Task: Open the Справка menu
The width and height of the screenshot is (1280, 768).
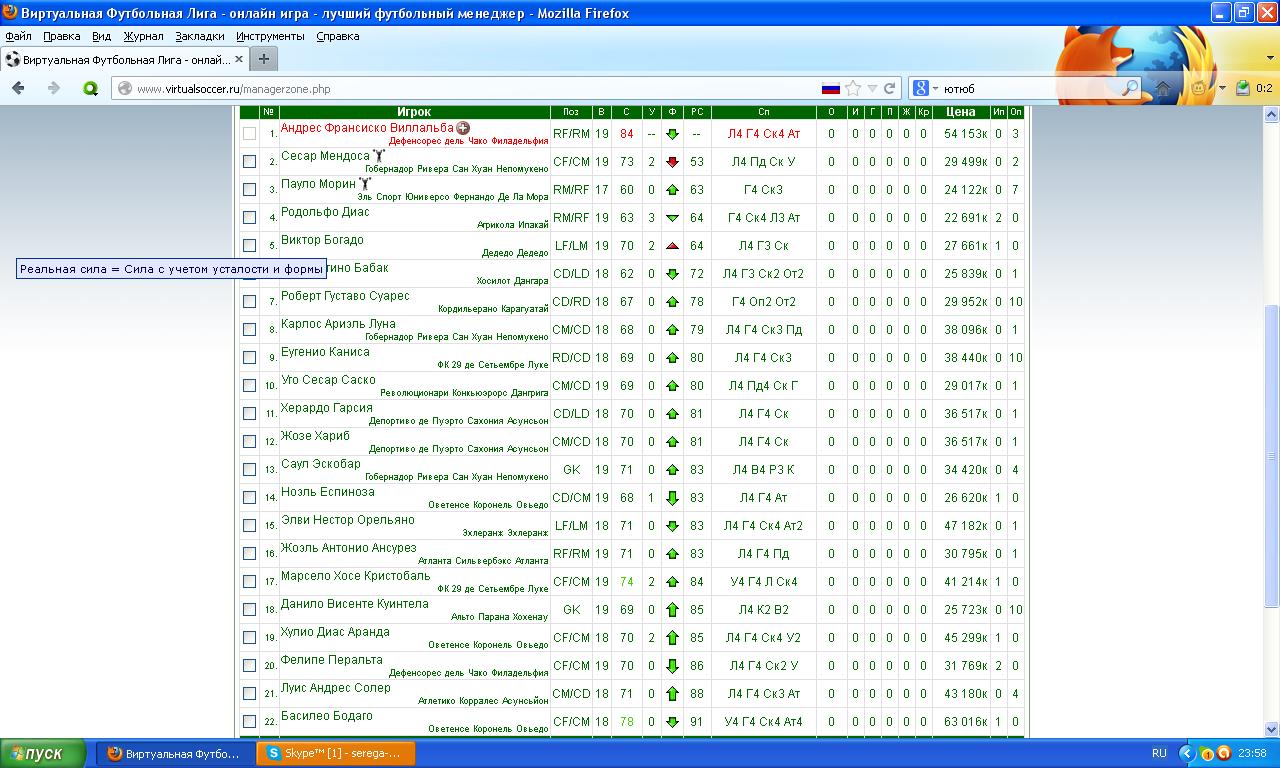Action: pyautogui.click(x=337, y=36)
